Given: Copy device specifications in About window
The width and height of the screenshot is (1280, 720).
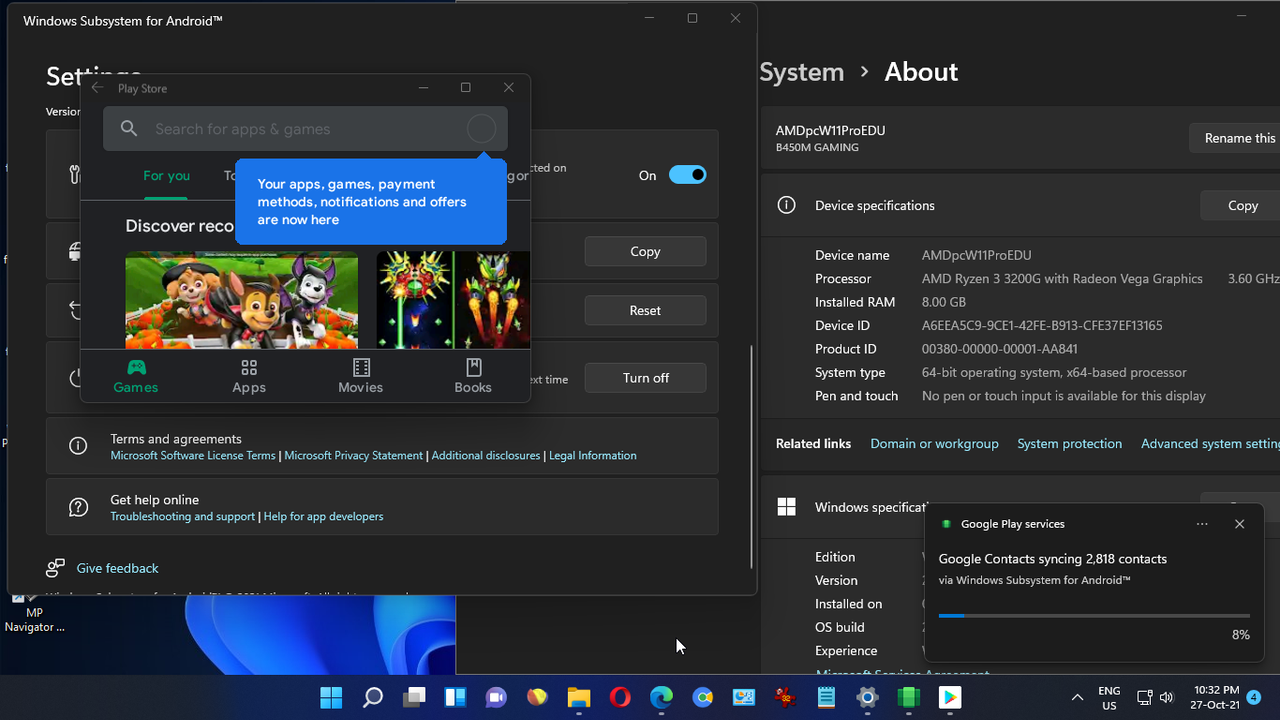Looking at the screenshot, I should click(1240, 205).
